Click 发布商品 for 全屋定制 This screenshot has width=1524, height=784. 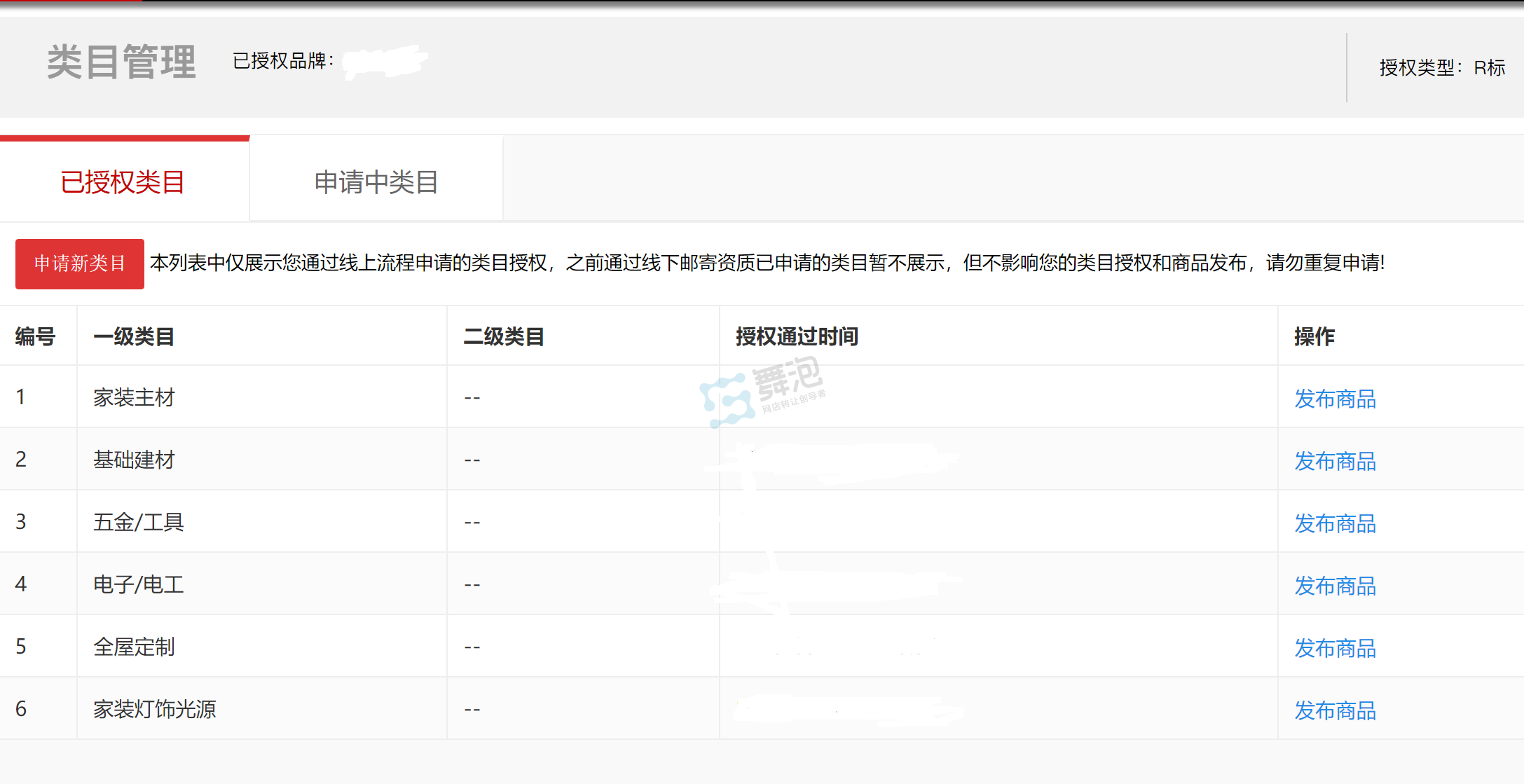(x=1335, y=648)
